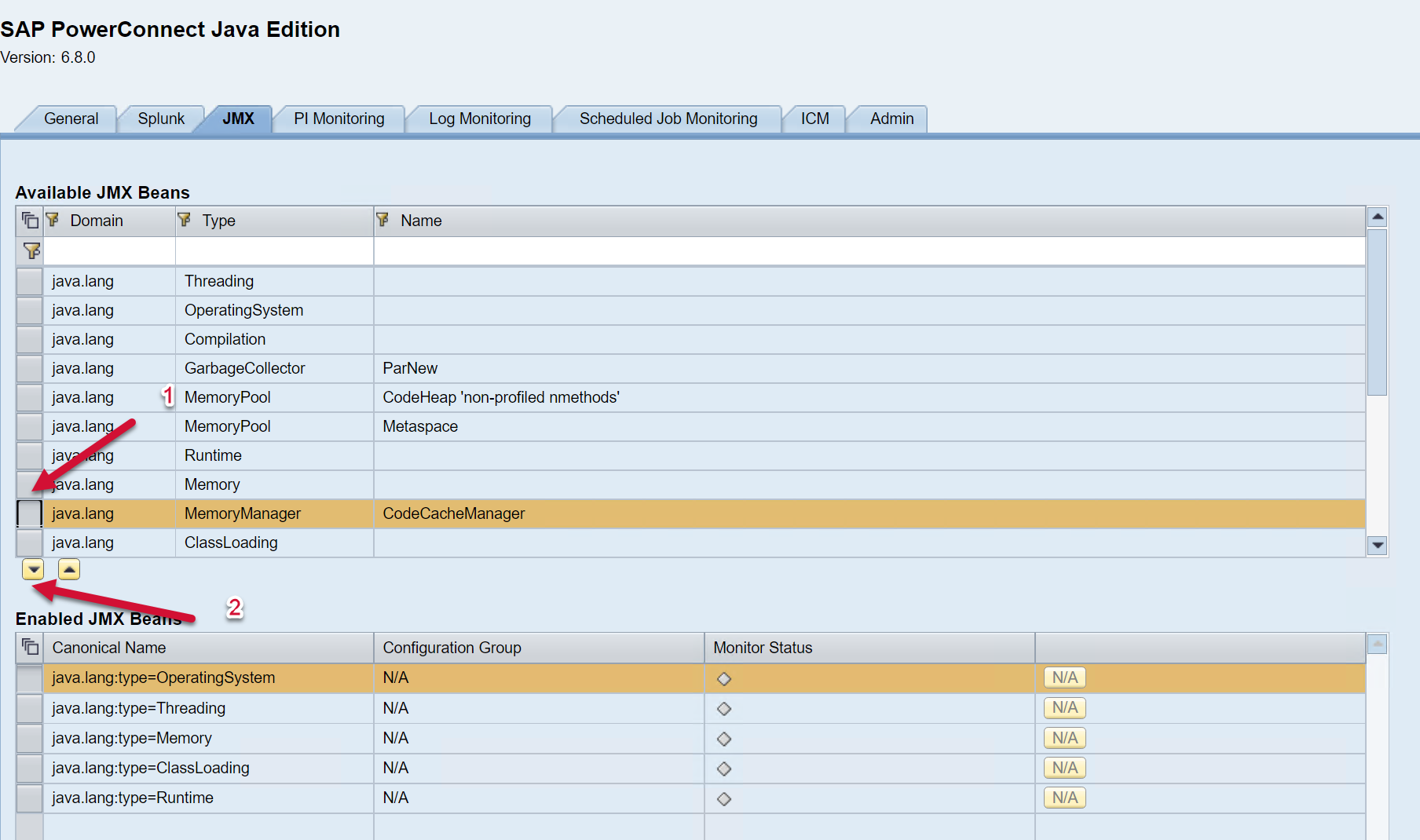Click select-all icon in Enabled JMX Beans header
Image resolution: width=1420 pixels, height=840 pixels.
click(30, 647)
